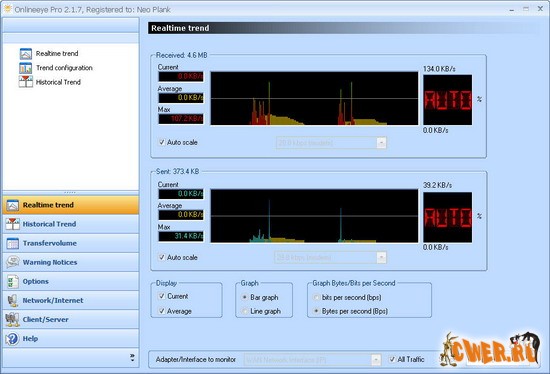Disable the Display Average checkbox
The image size is (550, 374).
pos(162,311)
